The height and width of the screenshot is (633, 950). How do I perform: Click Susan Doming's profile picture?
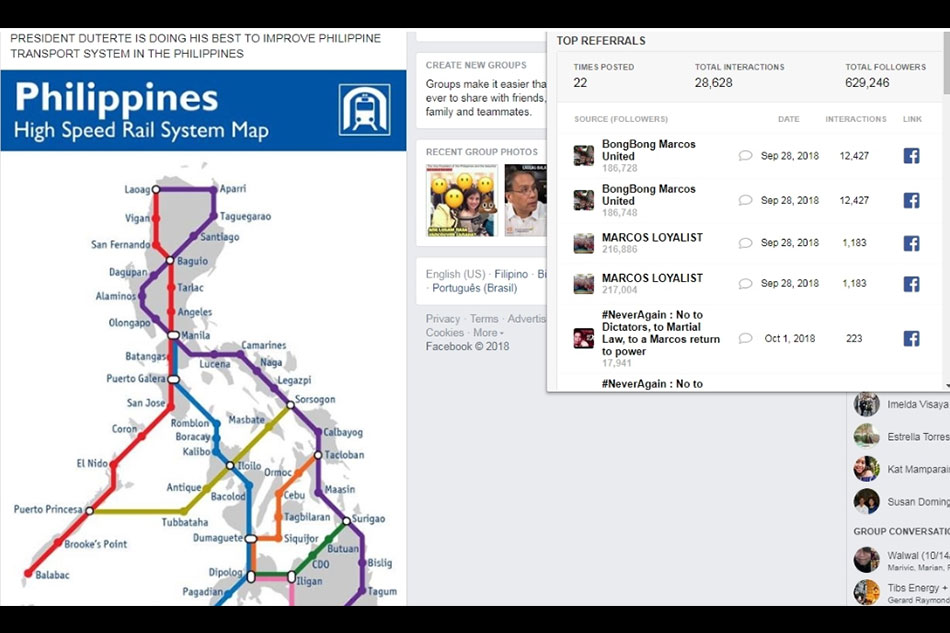pyautogui.click(x=866, y=502)
